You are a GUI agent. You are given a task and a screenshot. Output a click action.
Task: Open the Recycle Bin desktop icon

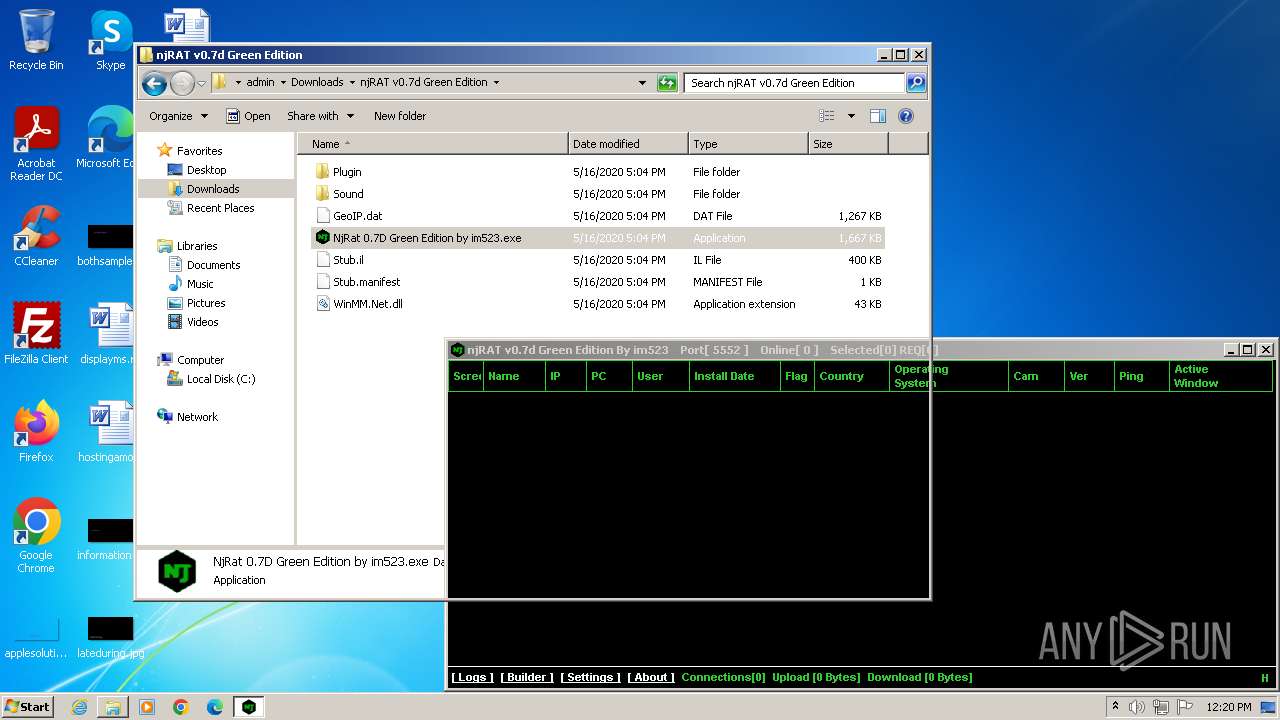click(x=36, y=40)
